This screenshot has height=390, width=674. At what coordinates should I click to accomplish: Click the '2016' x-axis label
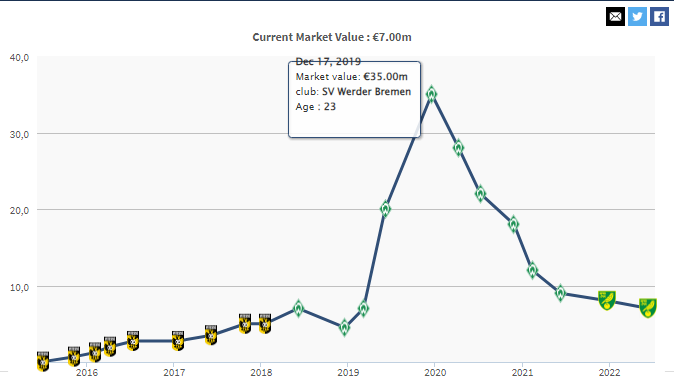(x=87, y=372)
